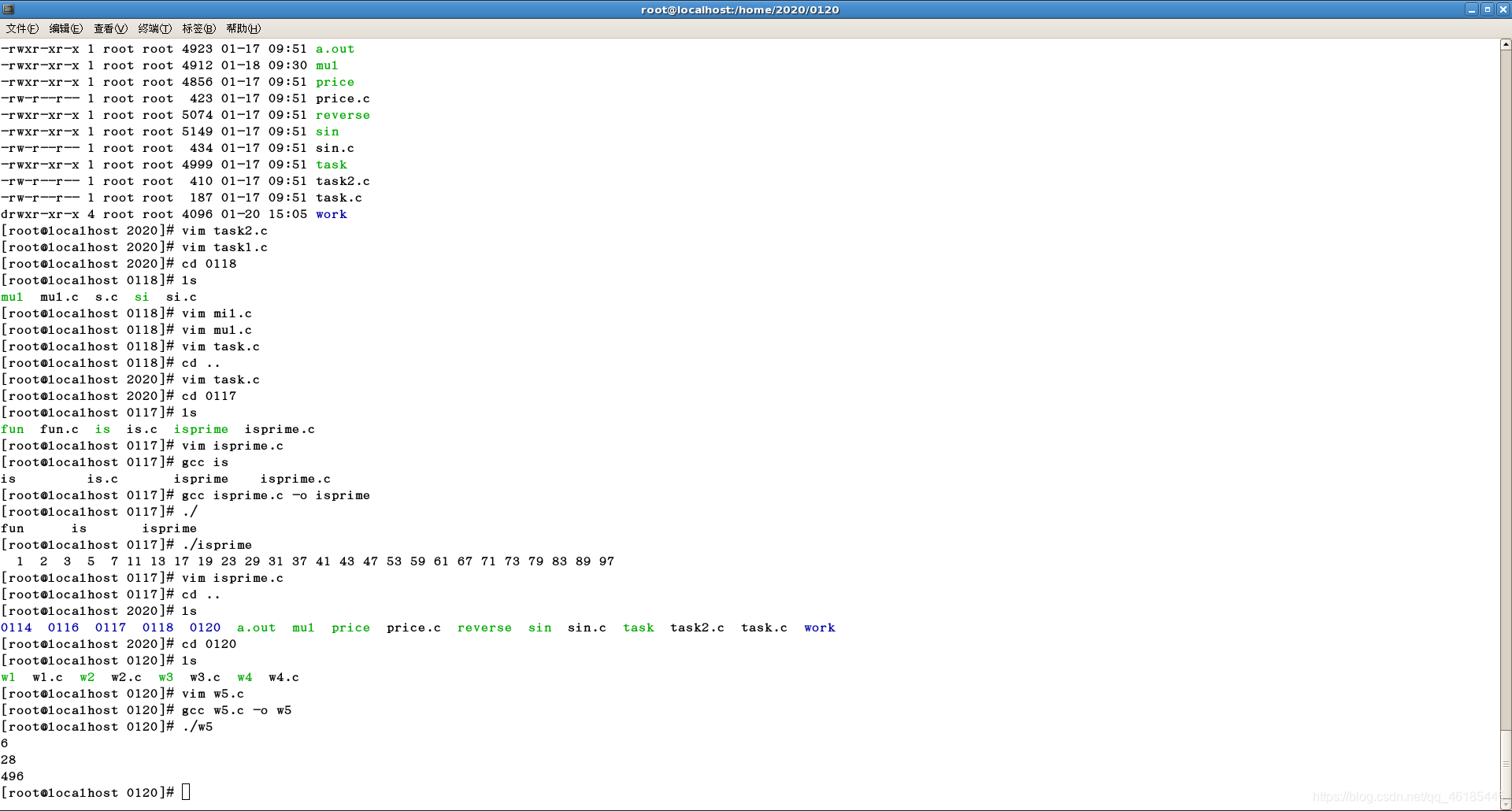Image resolution: width=1512 pixels, height=811 pixels.
Task: Click the terminal cursor at the last prompt
Action: coord(186,792)
